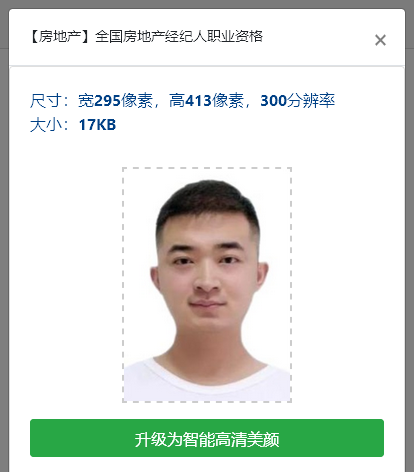Click the 宽295像素 width text
This screenshot has height=472, width=414.
point(115,100)
